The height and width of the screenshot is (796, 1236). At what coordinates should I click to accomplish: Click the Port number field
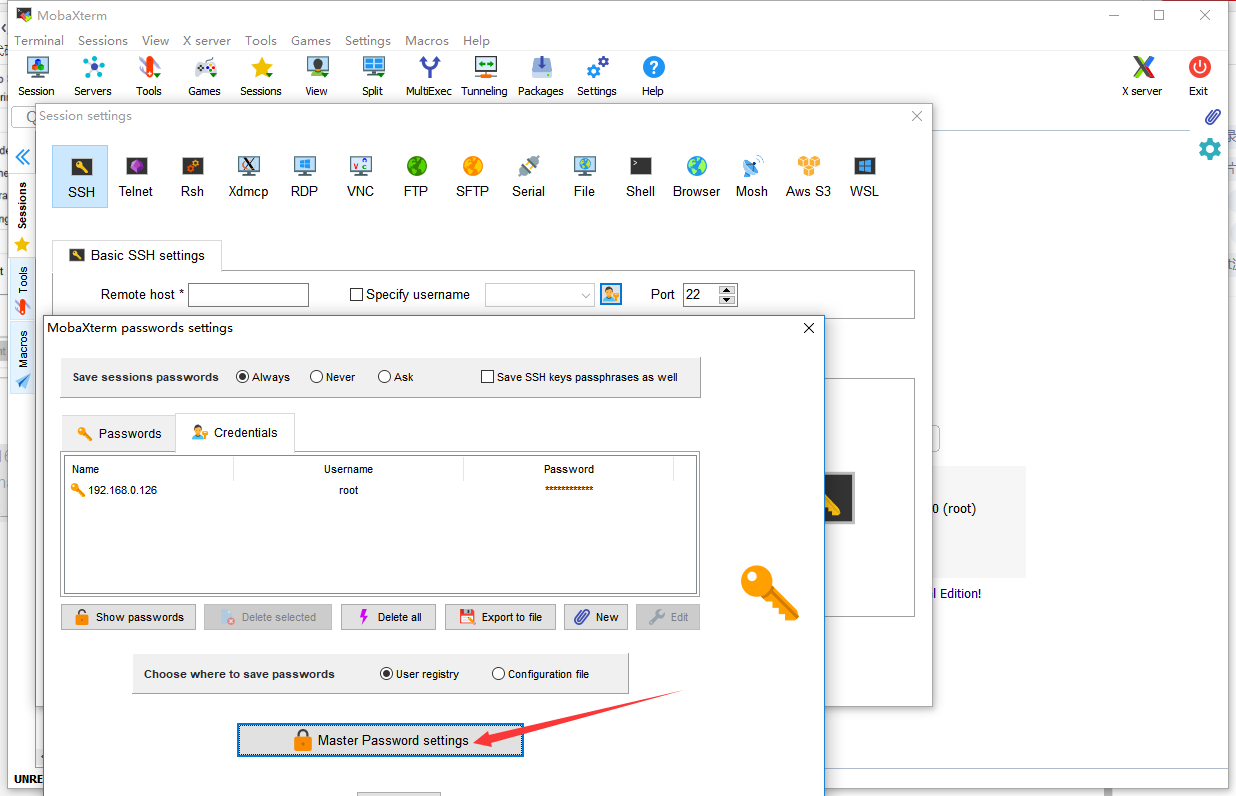tap(700, 295)
